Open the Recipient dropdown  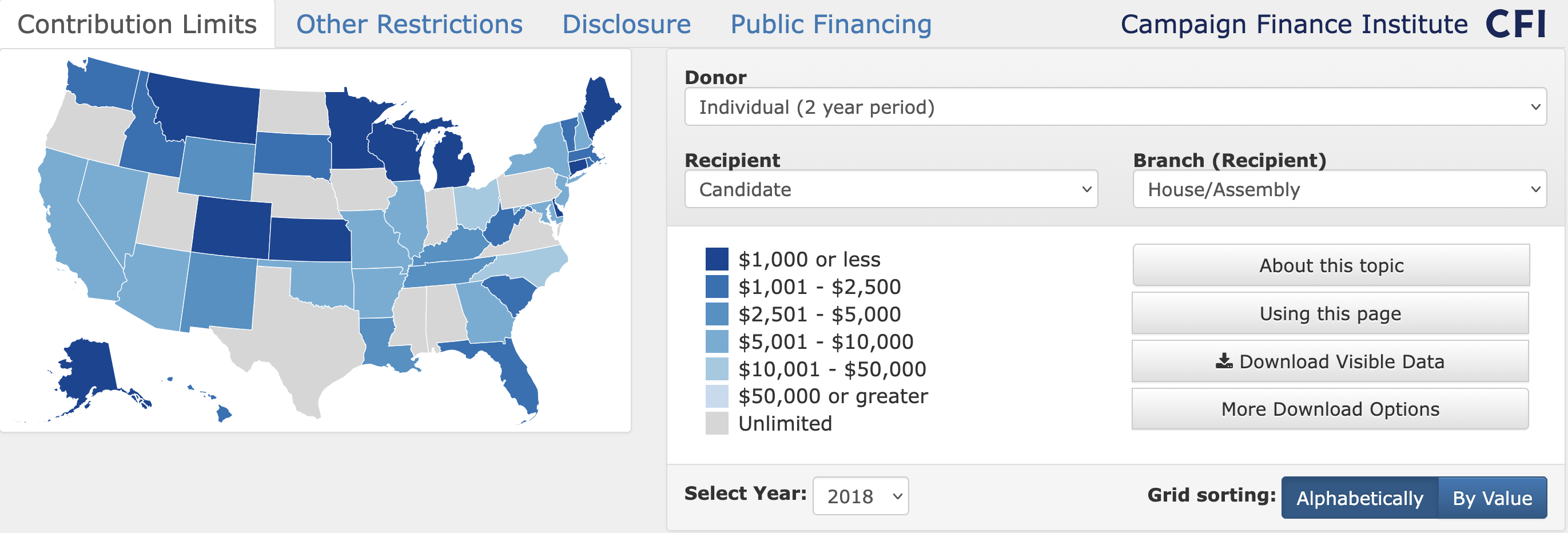(892, 189)
